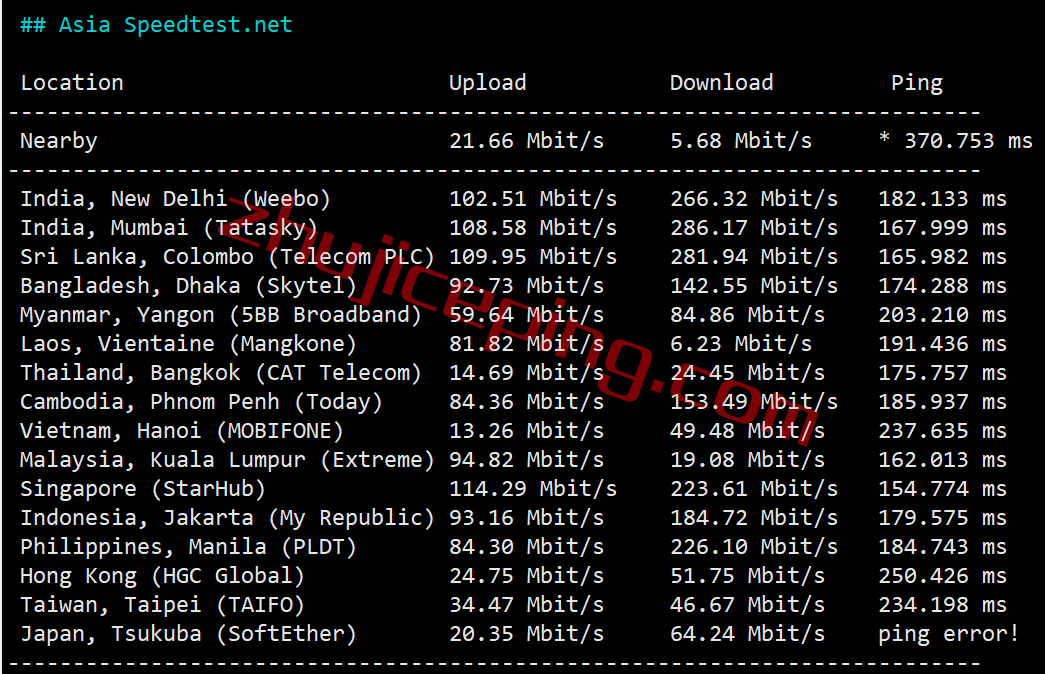This screenshot has width=1045, height=674.
Task: Click Vientaine download 6.23 Mbit/s
Action: click(741, 344)
